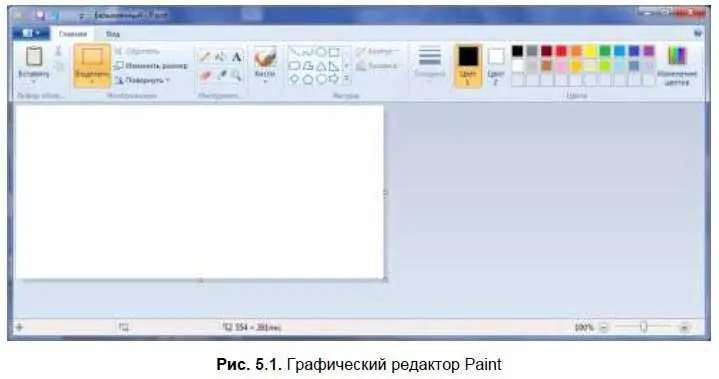The height and width of the screenshot is (379, 719).
Task: Choose the Rectangle shape in first row
Action: coord(334,52)
